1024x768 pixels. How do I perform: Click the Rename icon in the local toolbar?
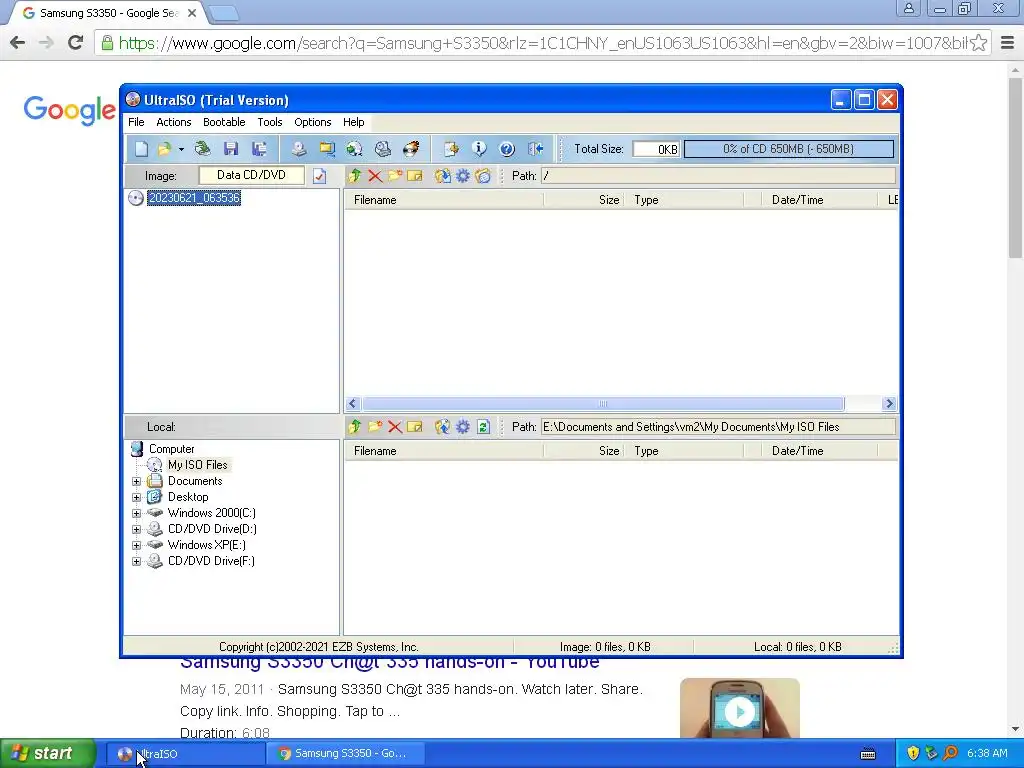pos(415,426)
